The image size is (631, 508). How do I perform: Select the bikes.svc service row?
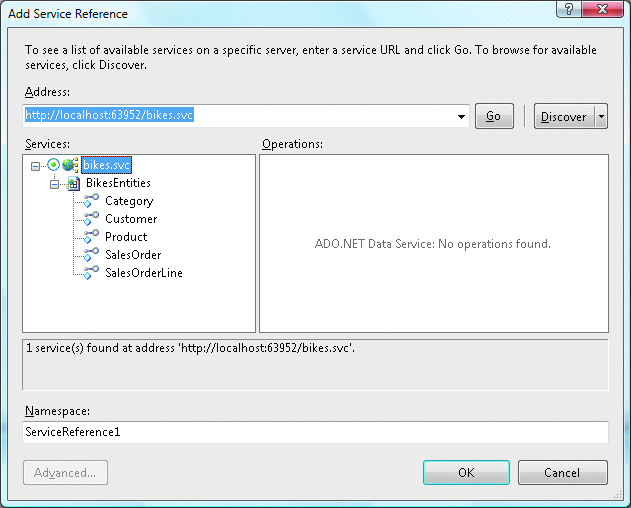pyautogui.click(x=106, y=165)
